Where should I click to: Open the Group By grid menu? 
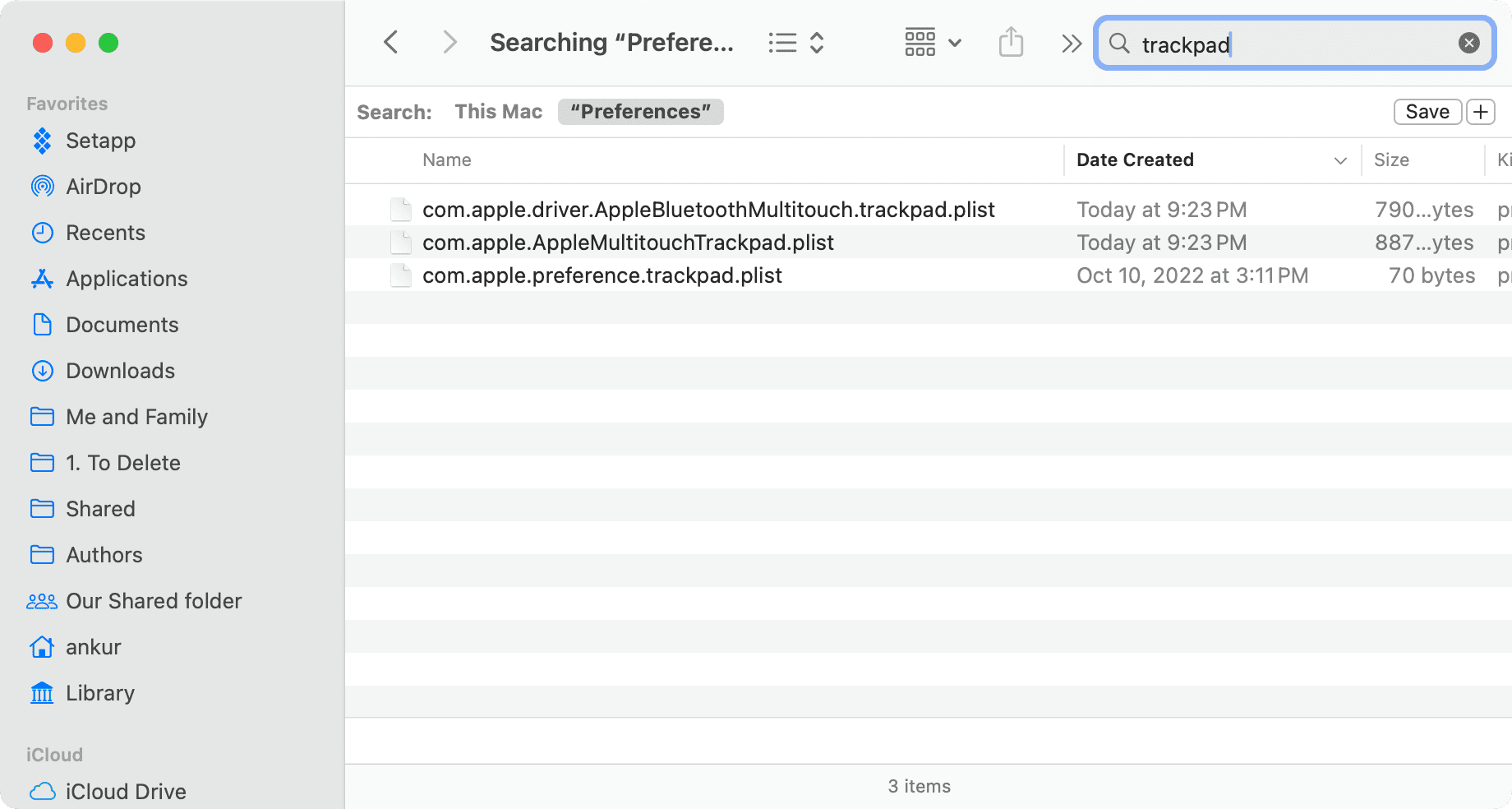[933, 43]
